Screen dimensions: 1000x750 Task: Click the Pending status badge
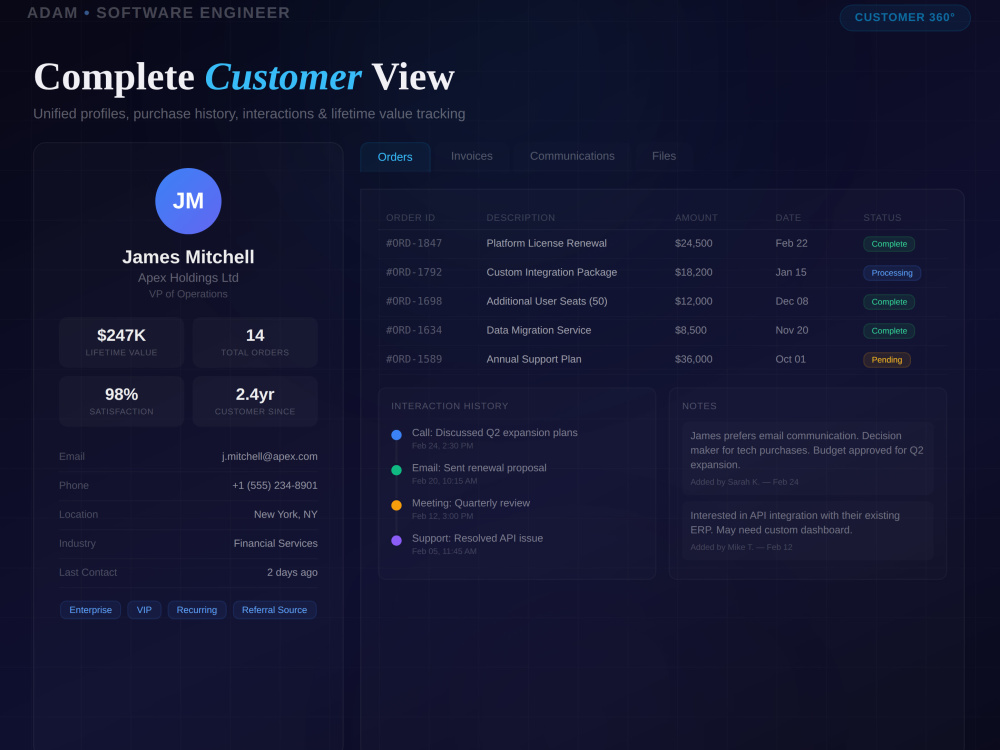(x=886, y=360)
